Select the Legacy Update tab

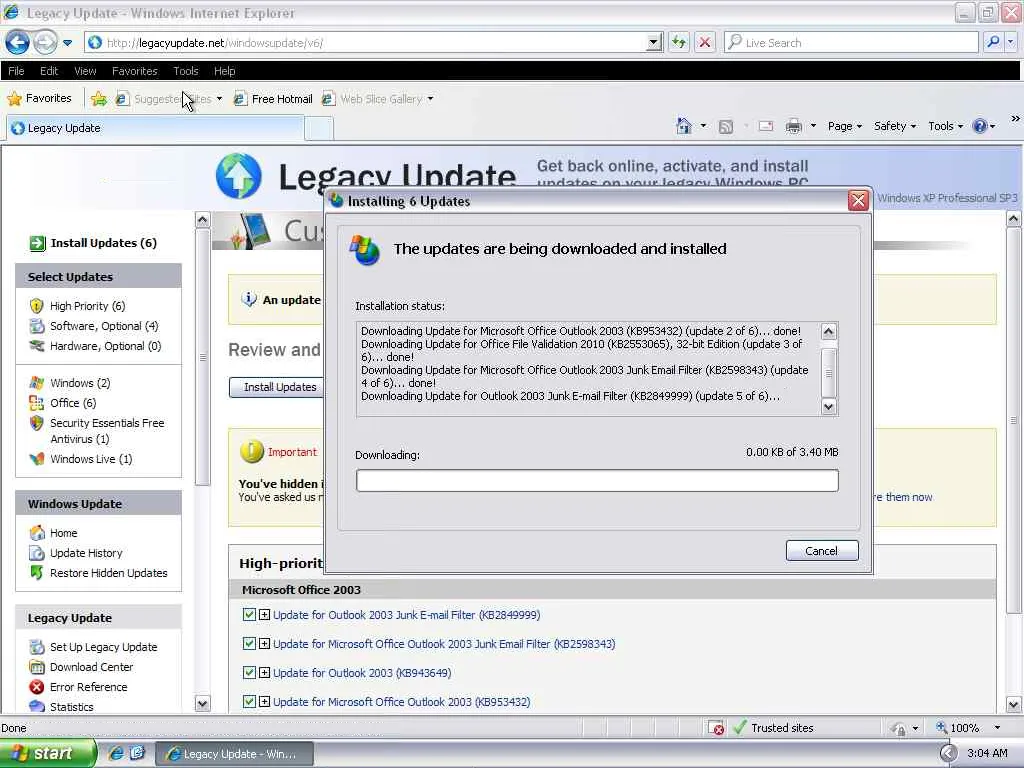pos(155,128)
